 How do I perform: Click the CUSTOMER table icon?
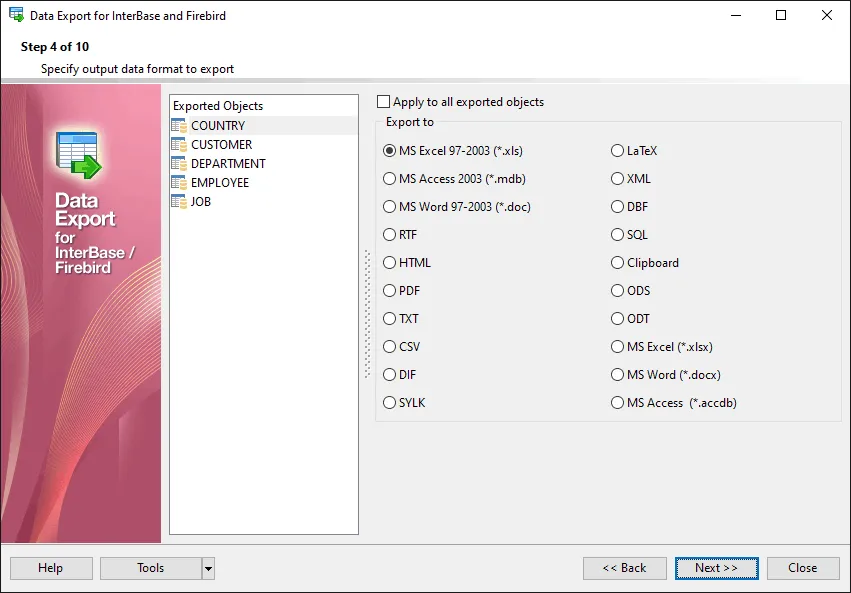tap(179, 145)
